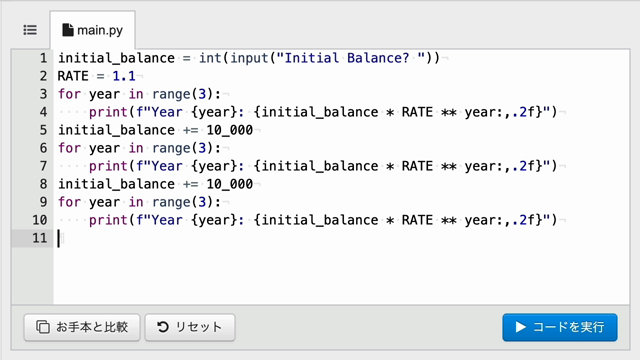Click line number 11 in gutter
Image resolution: width=640 pixels, height=360 pixels.
40,238
